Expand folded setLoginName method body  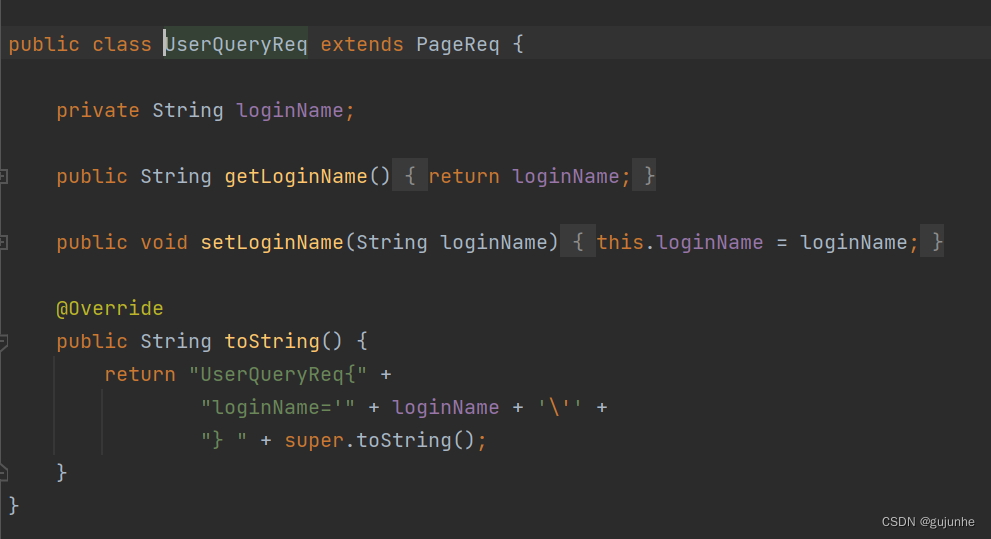click(x=578, y=241)
